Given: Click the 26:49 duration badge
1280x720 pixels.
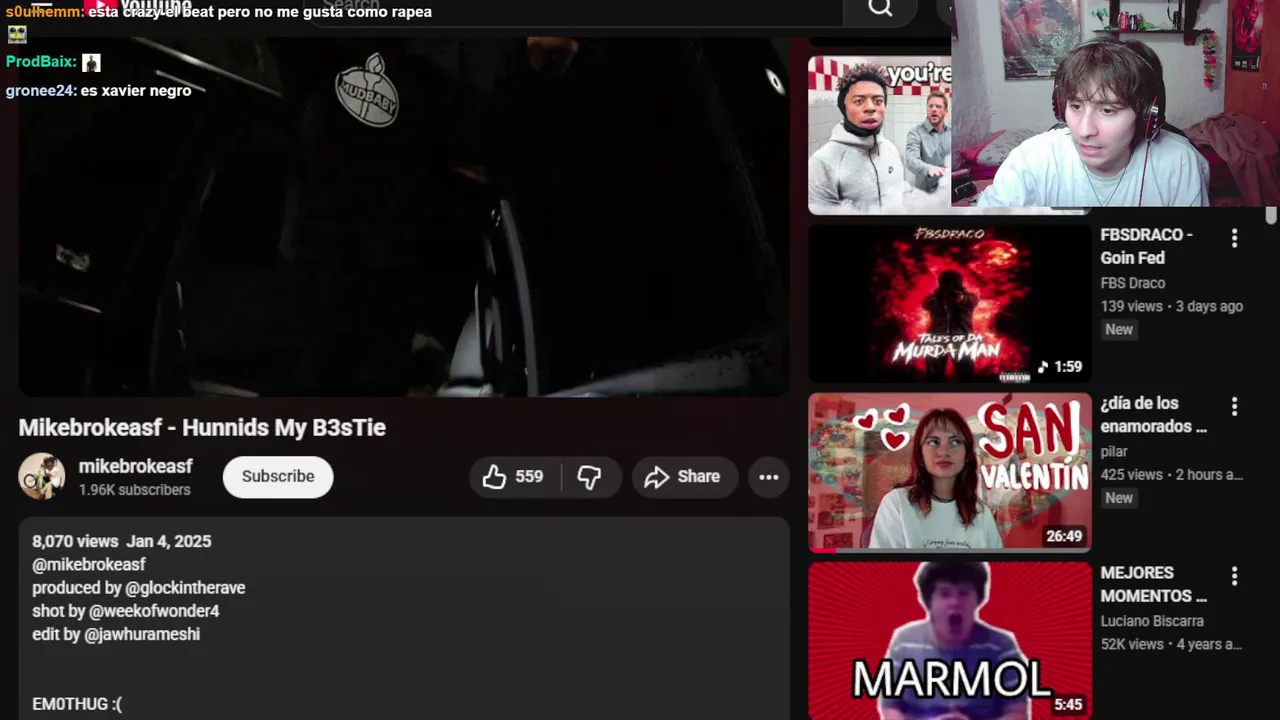Looking at the screenshot, I should [1064, 536].
